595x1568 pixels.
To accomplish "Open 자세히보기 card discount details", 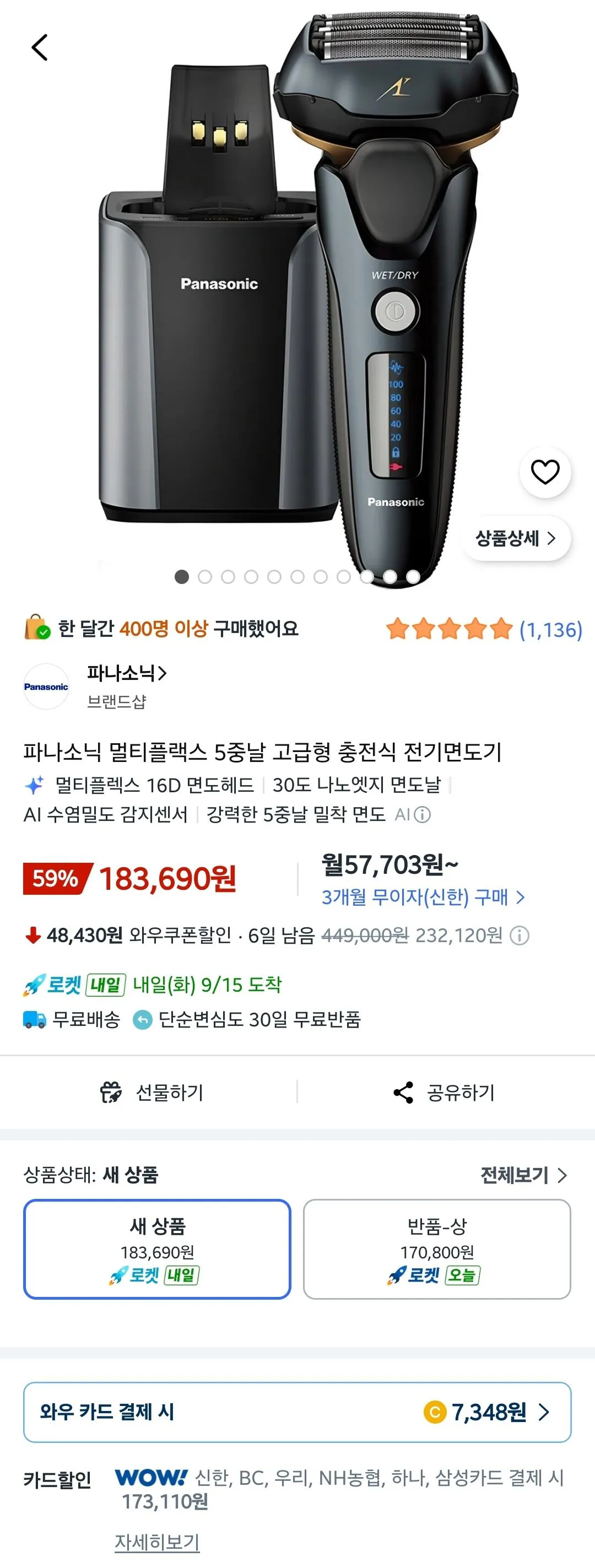I will 157,1541.
